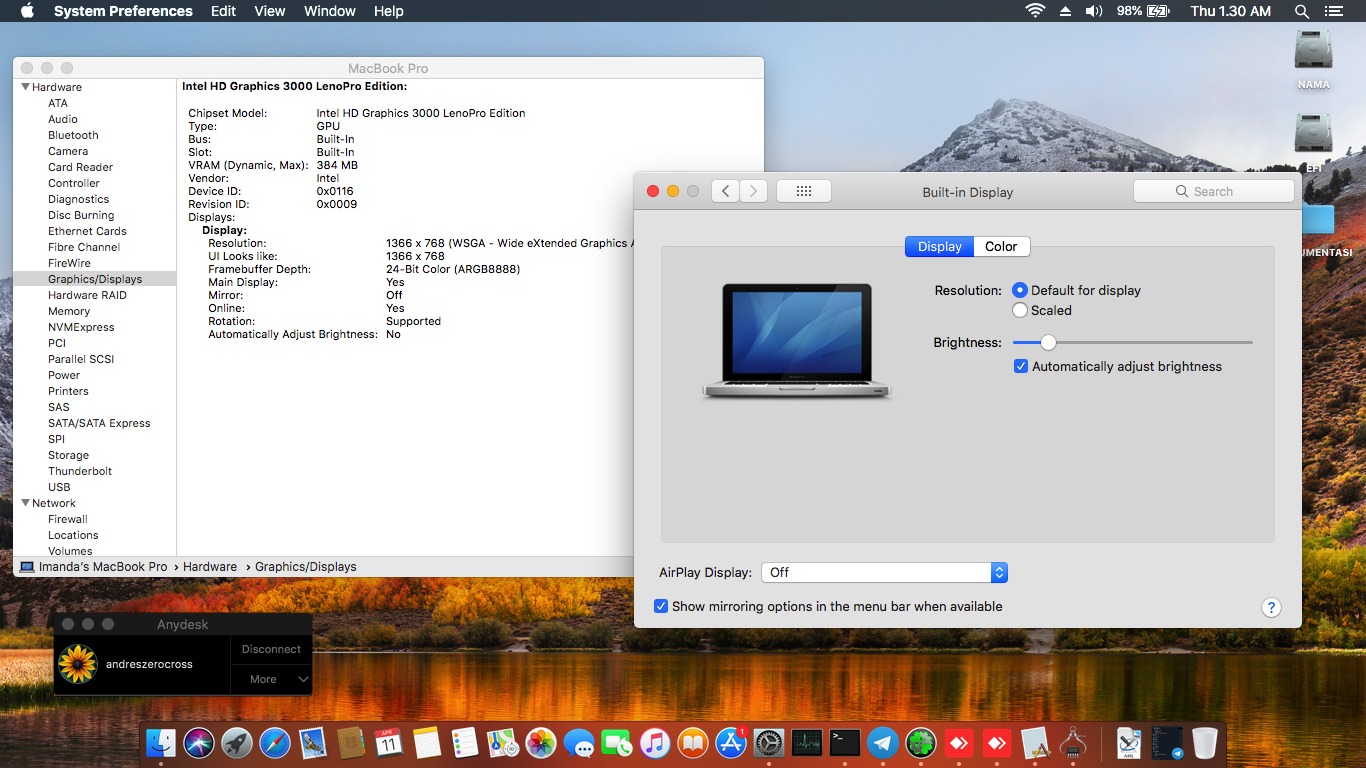The width and height of the screenshot is (1366, 768).
Task: Click Show All grid button in preferences
Action: pos(804,191)
